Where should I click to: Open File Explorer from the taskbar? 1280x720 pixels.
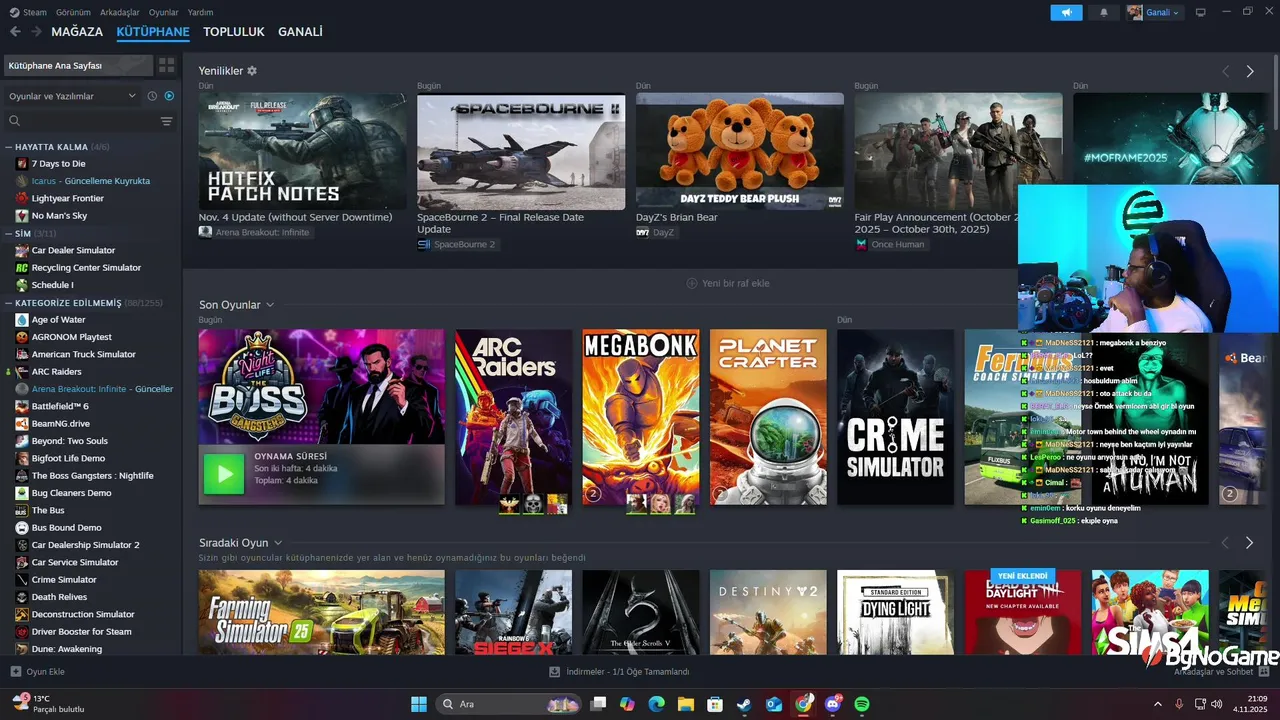(x=686, y=704)
